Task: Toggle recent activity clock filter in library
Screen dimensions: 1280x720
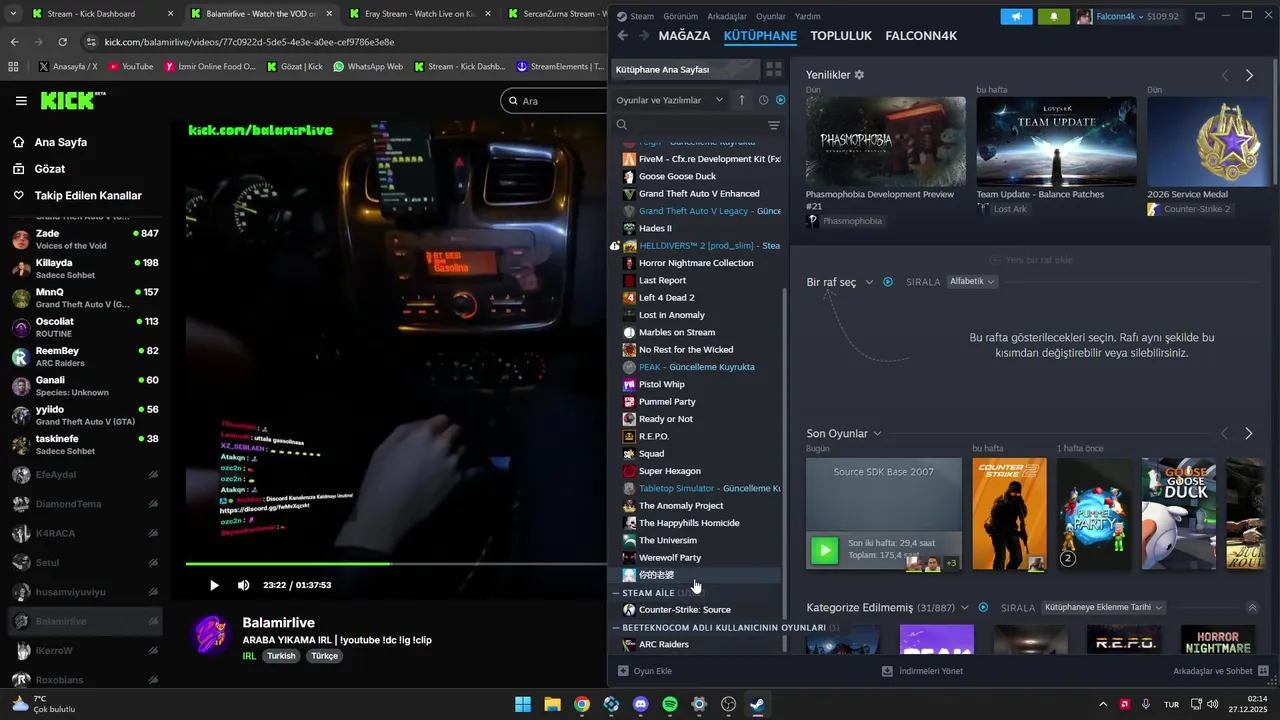Action: (763, 100)
